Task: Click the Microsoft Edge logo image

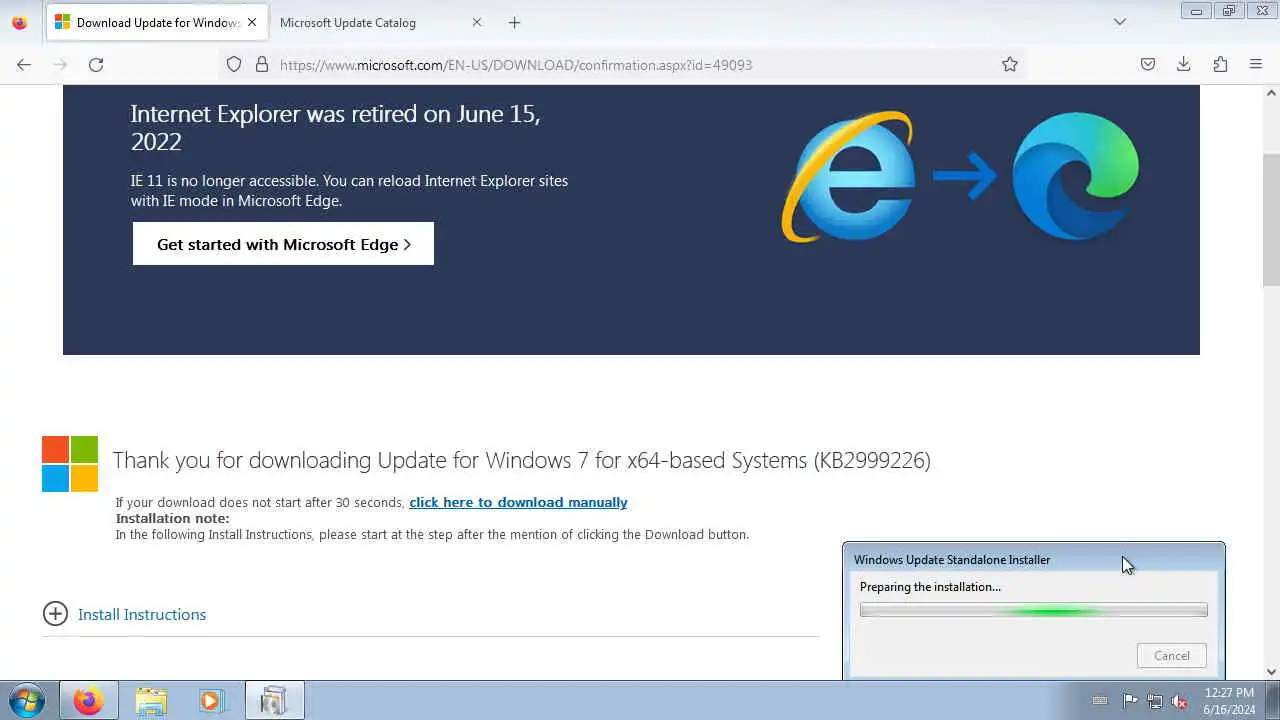Action: (x=1075, y=176)
